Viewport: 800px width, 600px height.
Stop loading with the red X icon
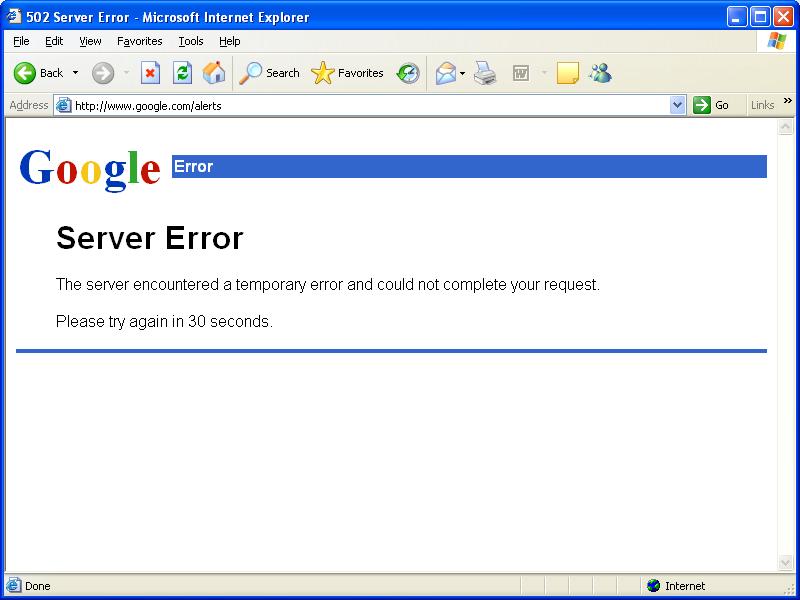(150, 73)
